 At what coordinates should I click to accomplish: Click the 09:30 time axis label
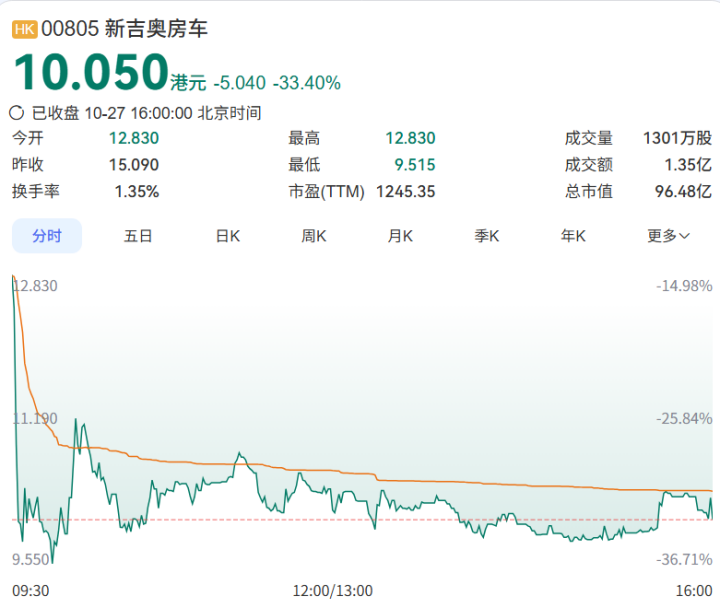click(30, 591)
